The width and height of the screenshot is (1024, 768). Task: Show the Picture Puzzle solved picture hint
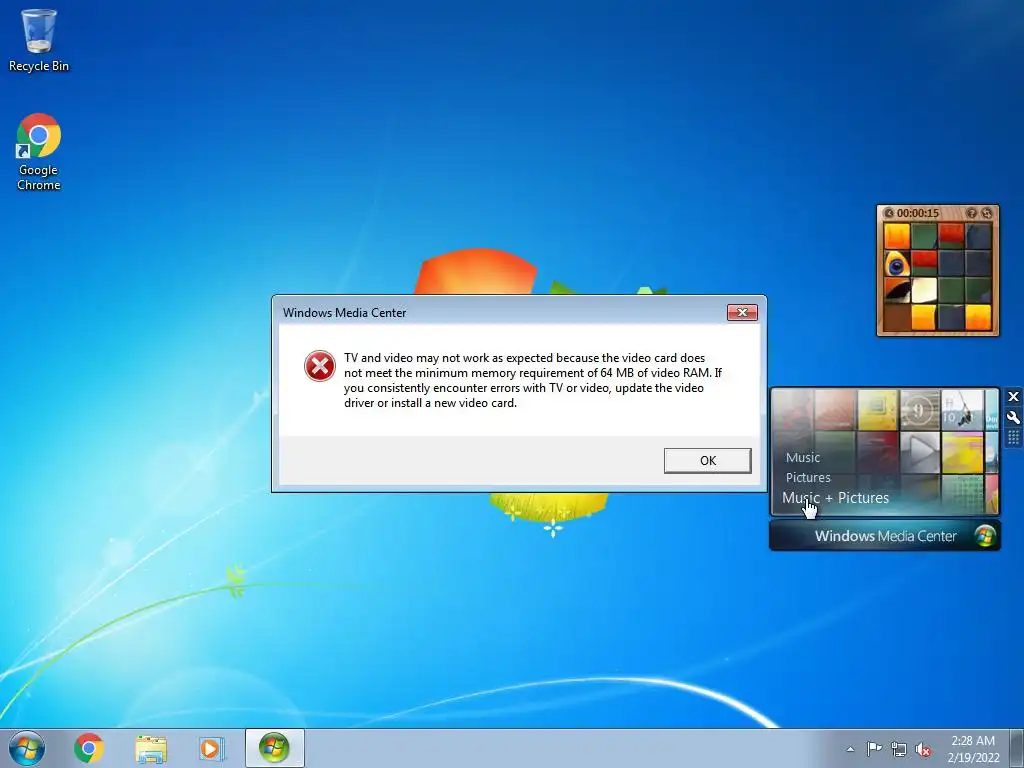click(971, 213)
